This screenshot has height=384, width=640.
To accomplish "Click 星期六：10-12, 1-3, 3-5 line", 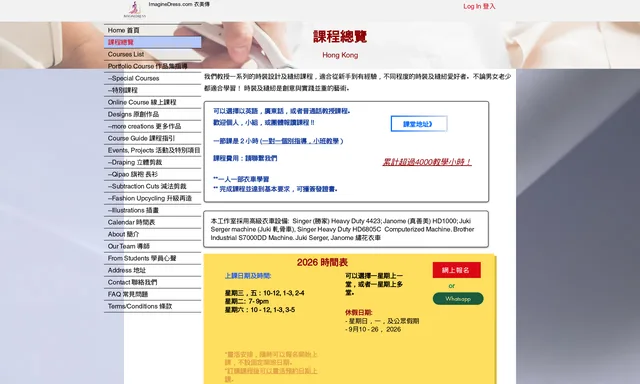I will (260, 310).
